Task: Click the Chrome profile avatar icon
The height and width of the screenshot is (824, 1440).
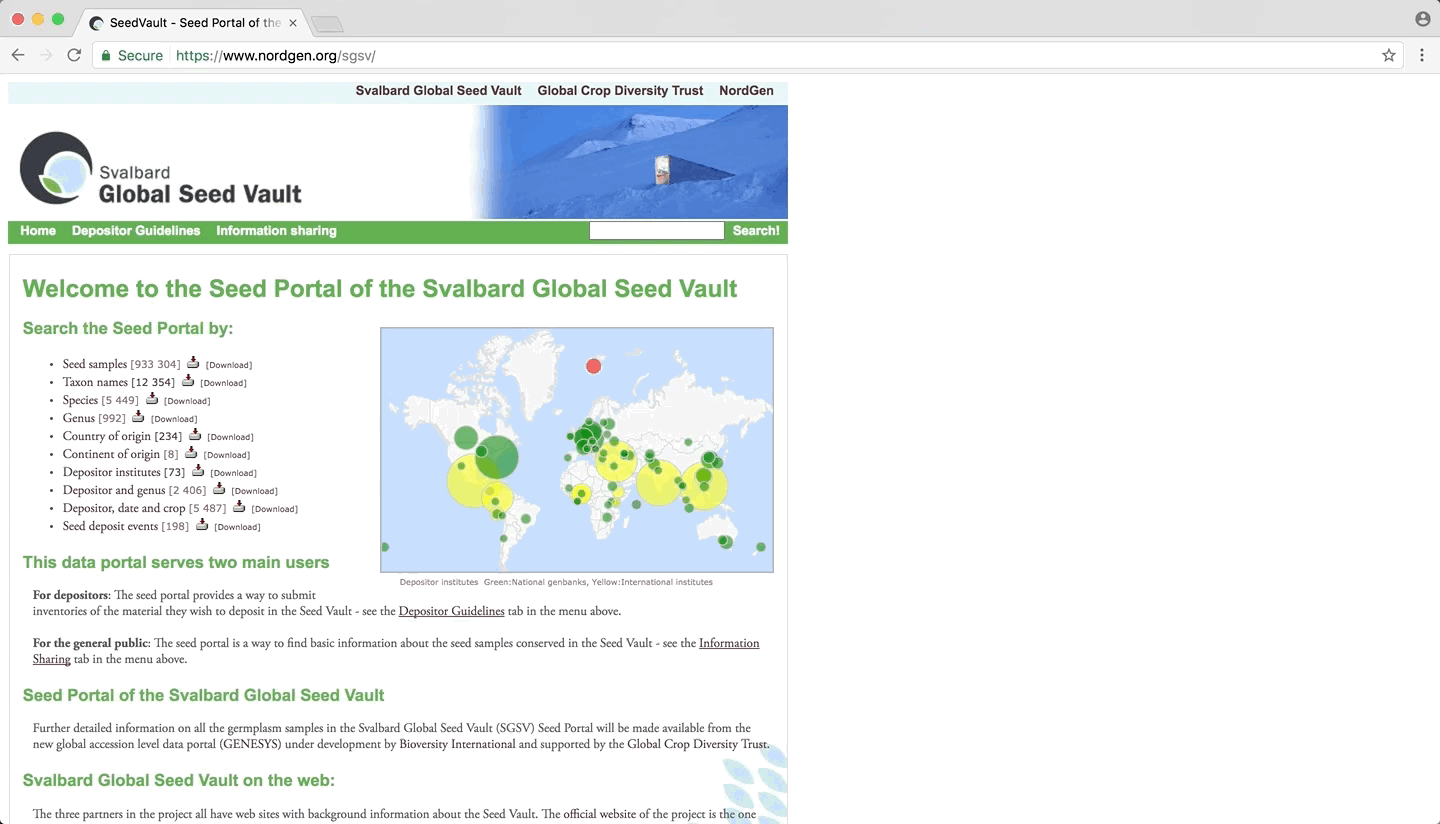Action: 1422,19
